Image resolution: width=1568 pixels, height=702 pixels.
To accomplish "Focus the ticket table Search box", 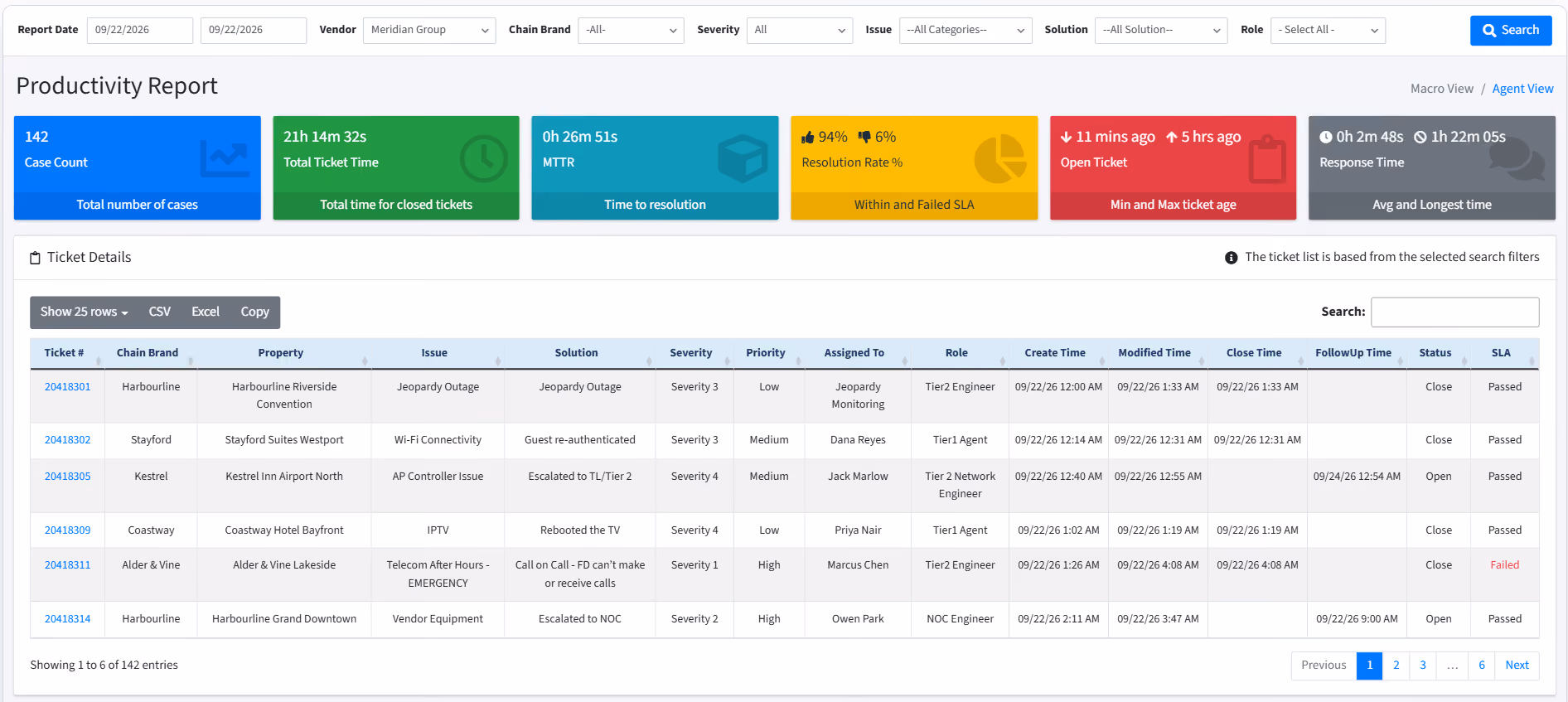I will (x=1454, y=312).
